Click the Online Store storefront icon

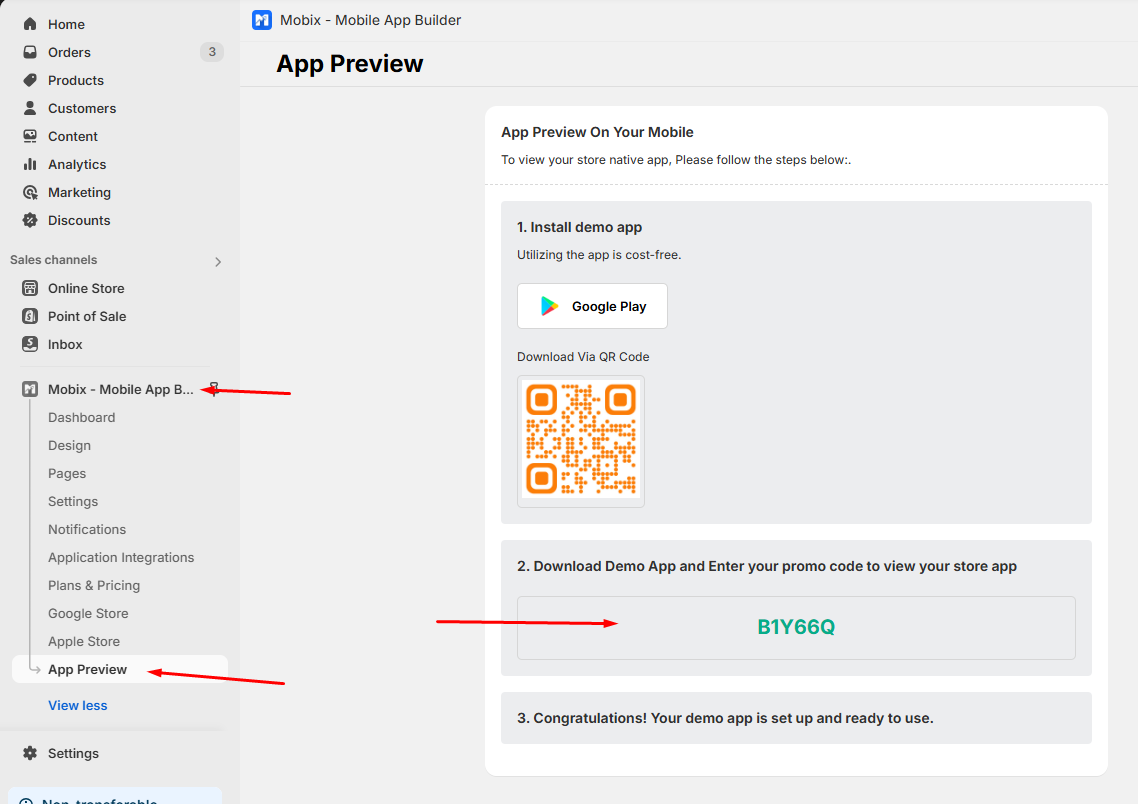pos(30,288)
